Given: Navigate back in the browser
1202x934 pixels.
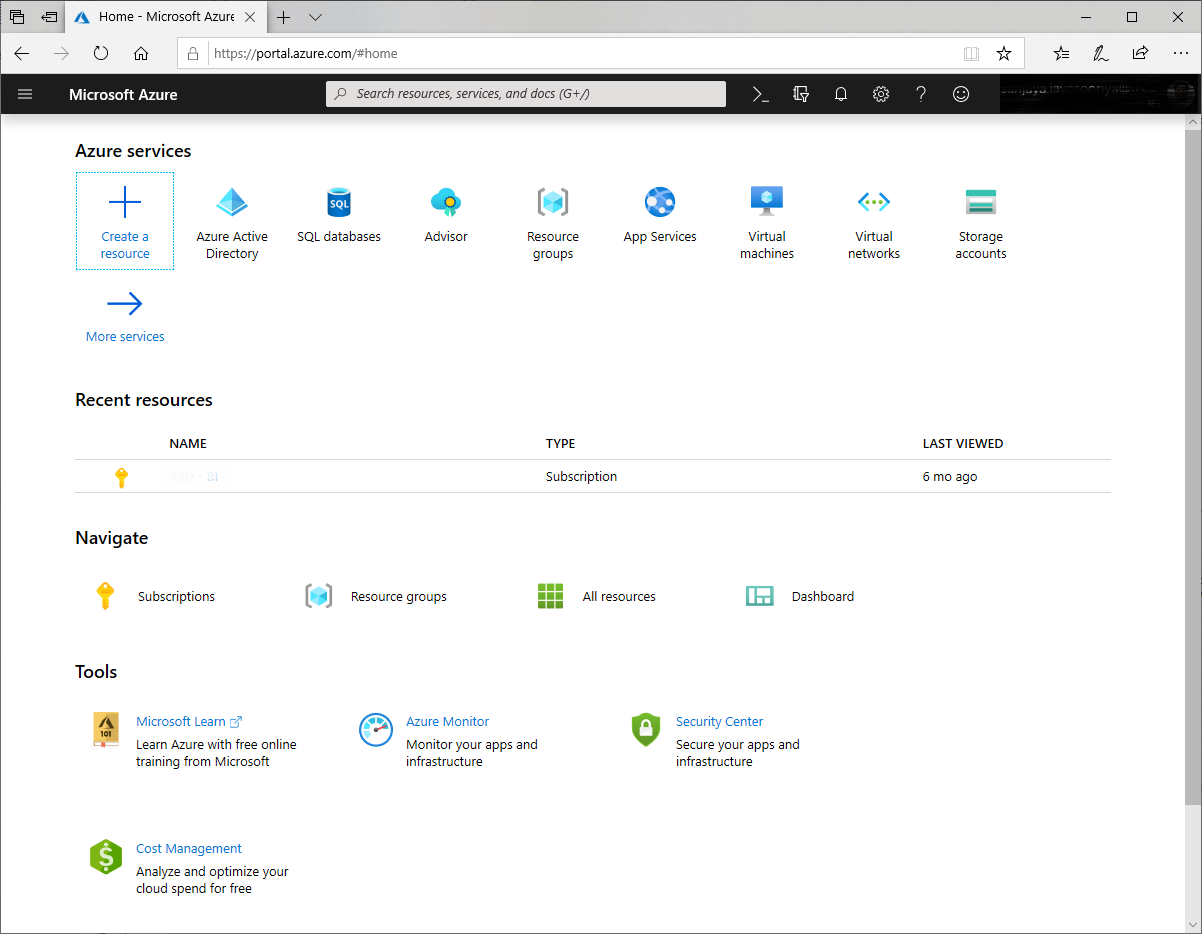Looking at the screenshot, I should pos(22,53).
